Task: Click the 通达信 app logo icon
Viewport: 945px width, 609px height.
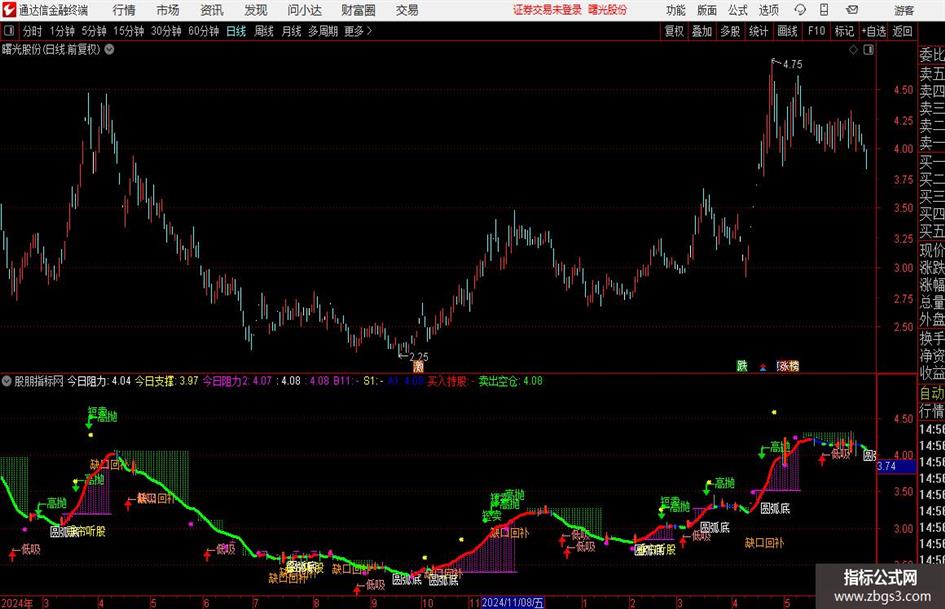Action: tap(9, 10)
